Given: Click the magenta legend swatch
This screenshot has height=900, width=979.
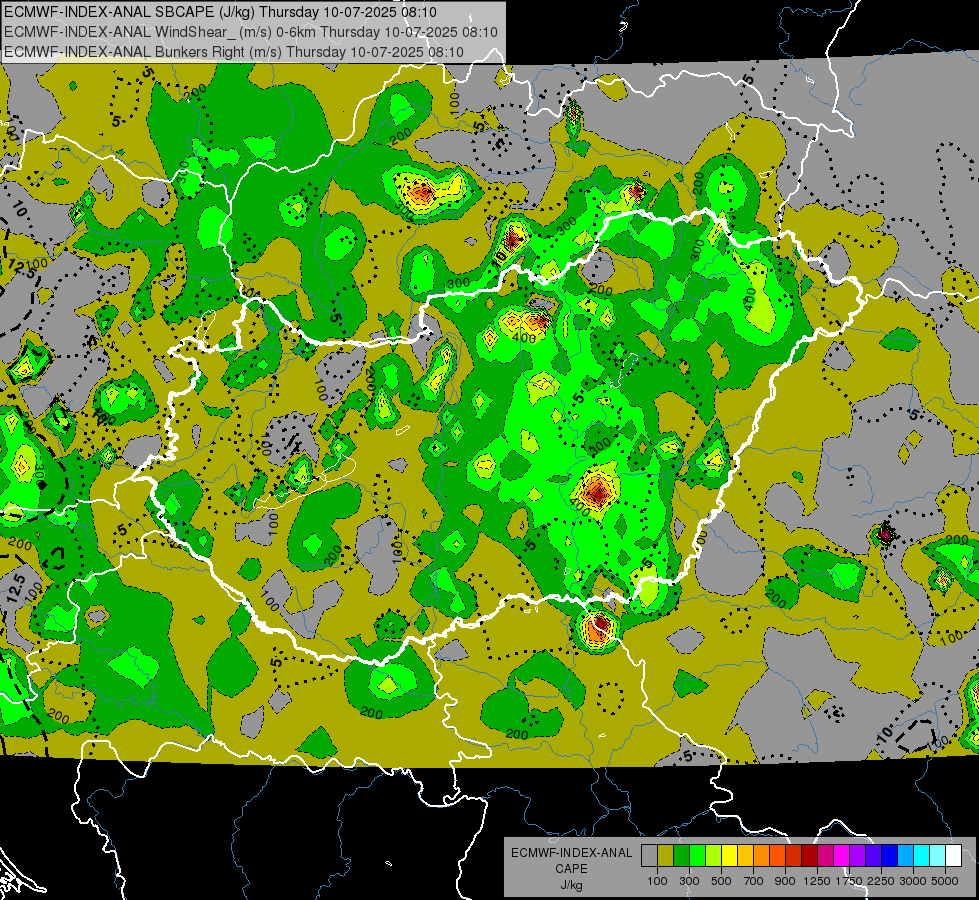Looking at the screenshot, I should (x=842, y=856).
